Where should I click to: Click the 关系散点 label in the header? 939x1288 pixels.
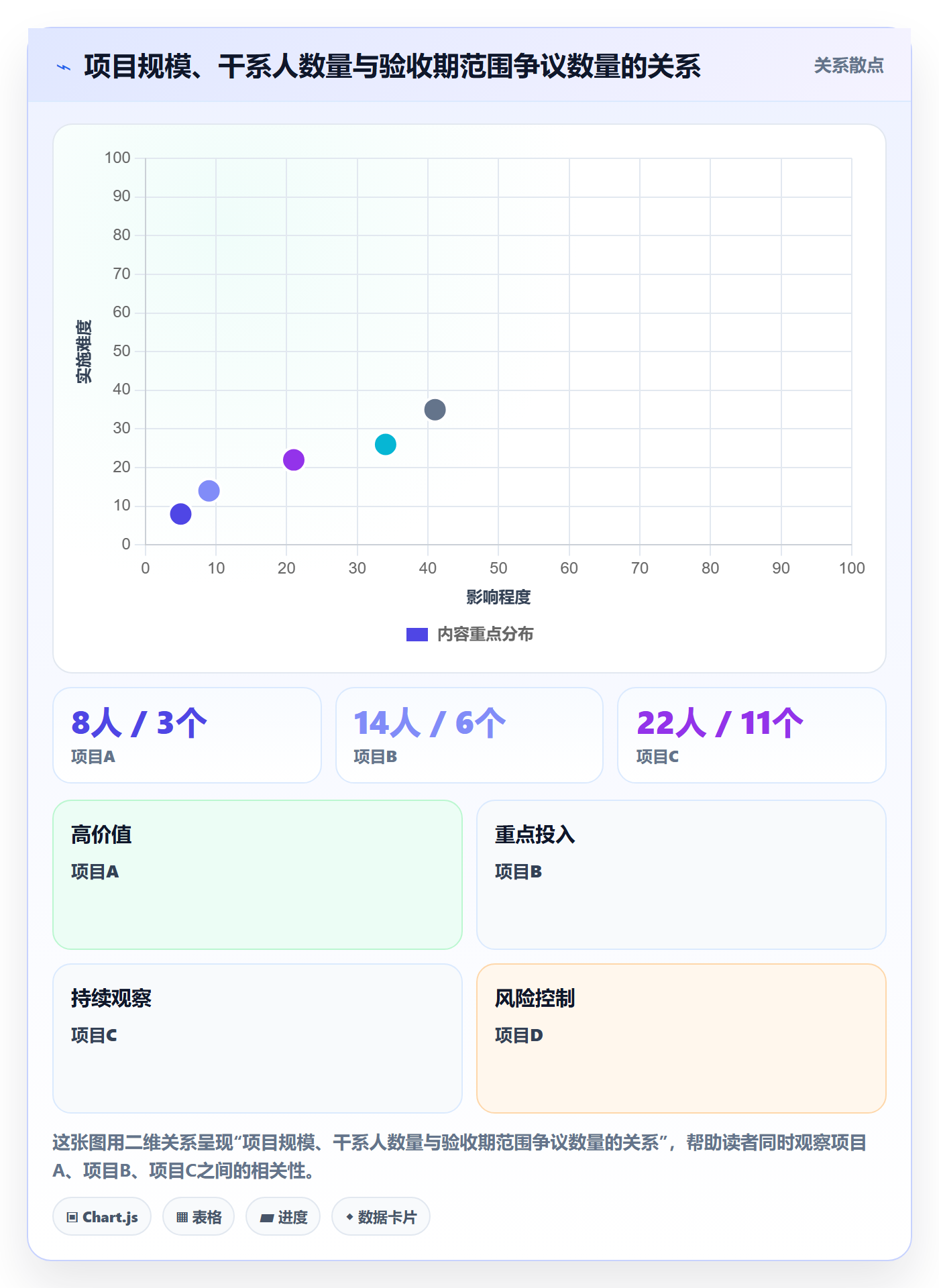tap(848, 66)
